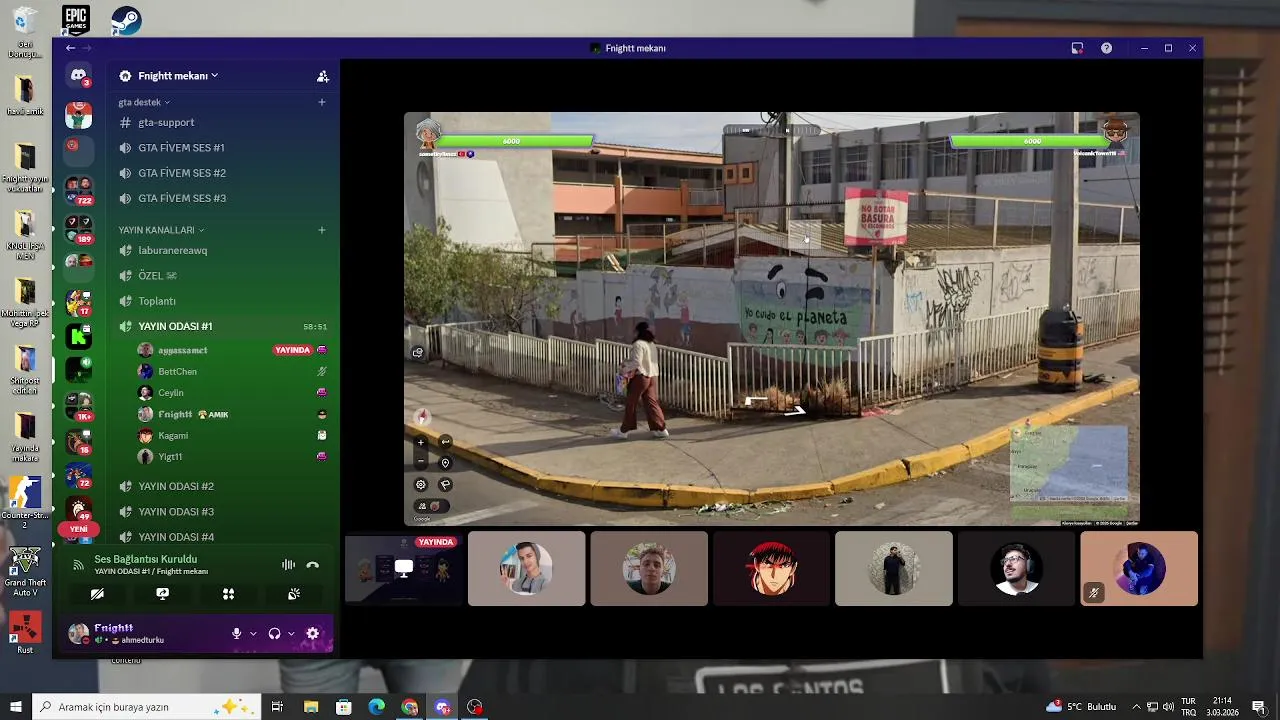Add a channel to the YAYIN KANALLARI category
Screen dimensions: 1280x720
pyautogui.click(x=322, y=230)
